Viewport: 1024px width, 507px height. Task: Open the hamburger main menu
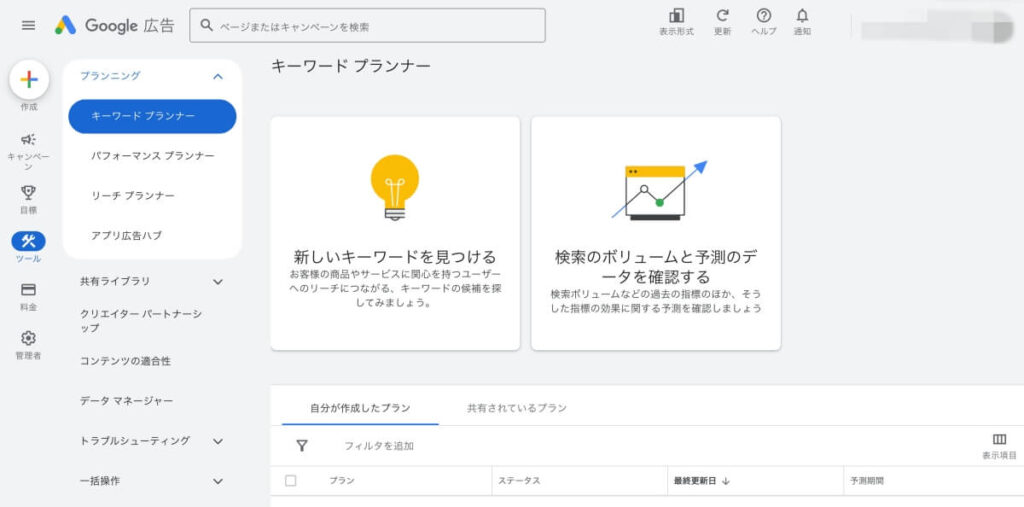point(28,25)
